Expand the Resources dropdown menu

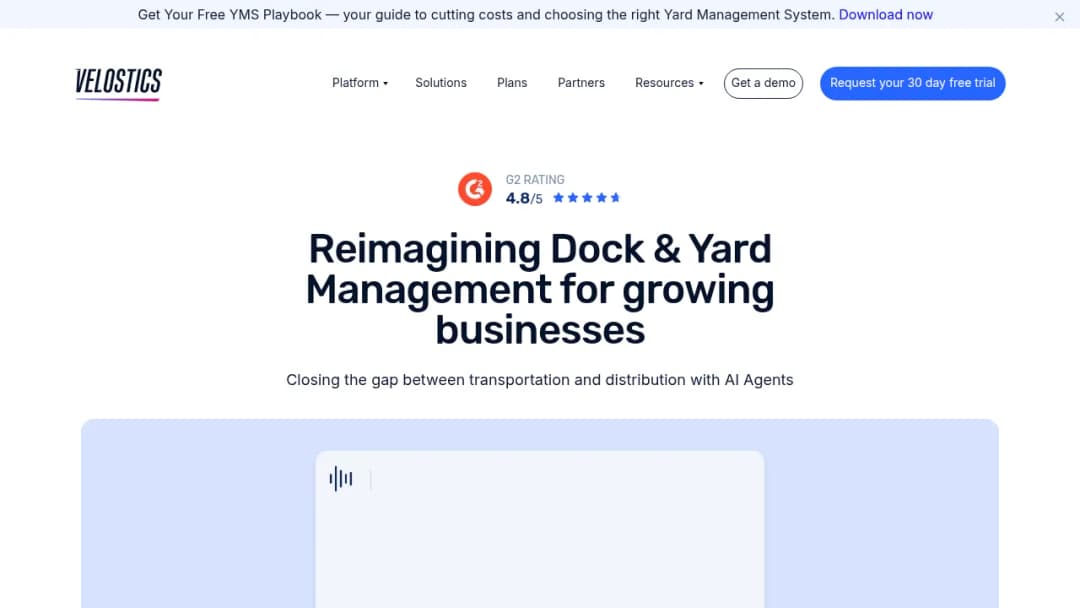(x=669, y=83)
